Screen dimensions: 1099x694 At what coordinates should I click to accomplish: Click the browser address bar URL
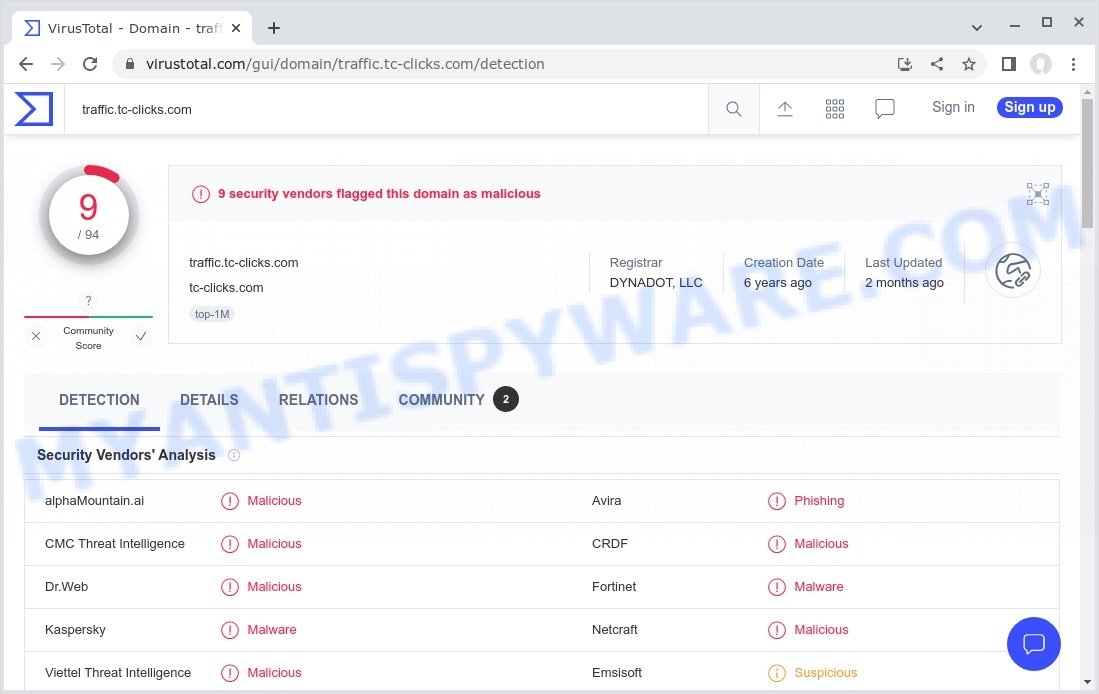[345, 64]
